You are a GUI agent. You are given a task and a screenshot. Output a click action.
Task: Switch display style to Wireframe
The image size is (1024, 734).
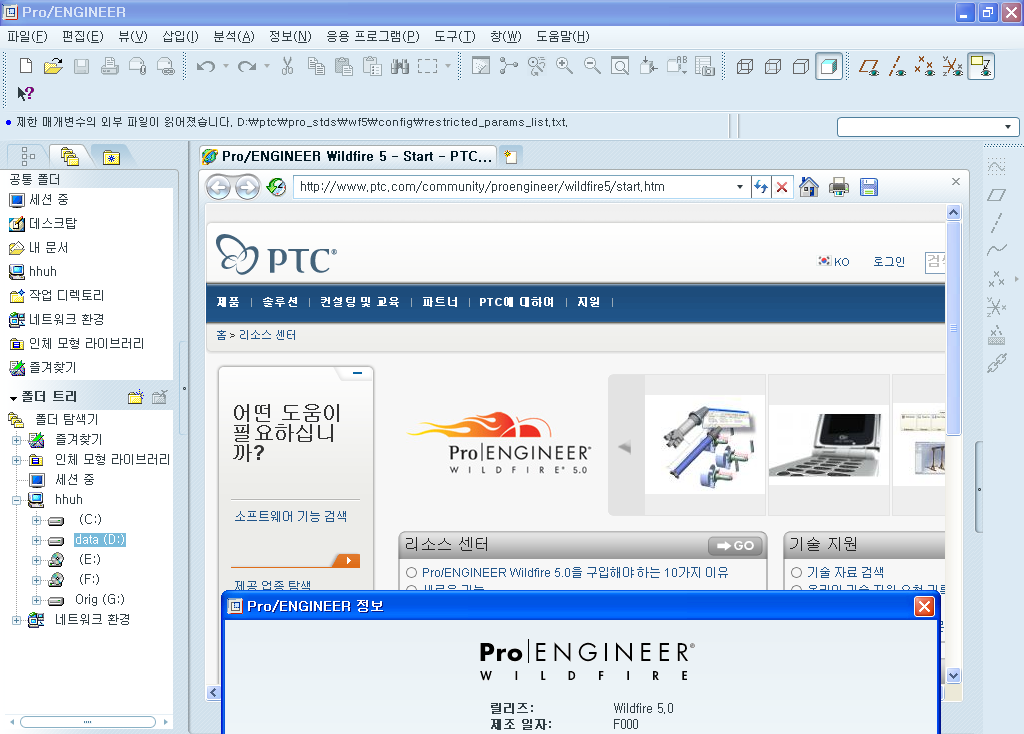(x=744, y=66)
